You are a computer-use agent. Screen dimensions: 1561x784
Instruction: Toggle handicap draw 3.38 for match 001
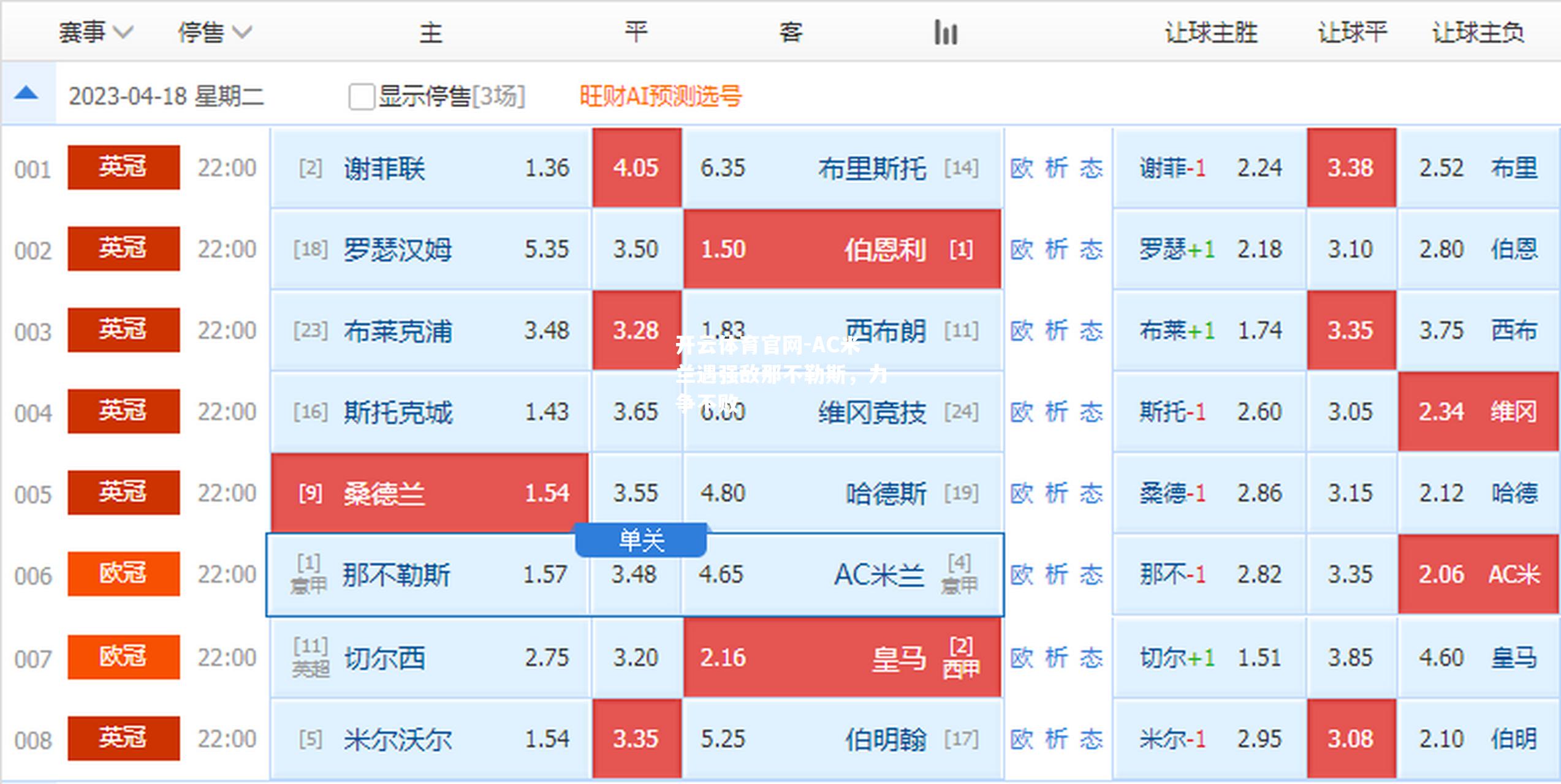tap(1351, 167)
